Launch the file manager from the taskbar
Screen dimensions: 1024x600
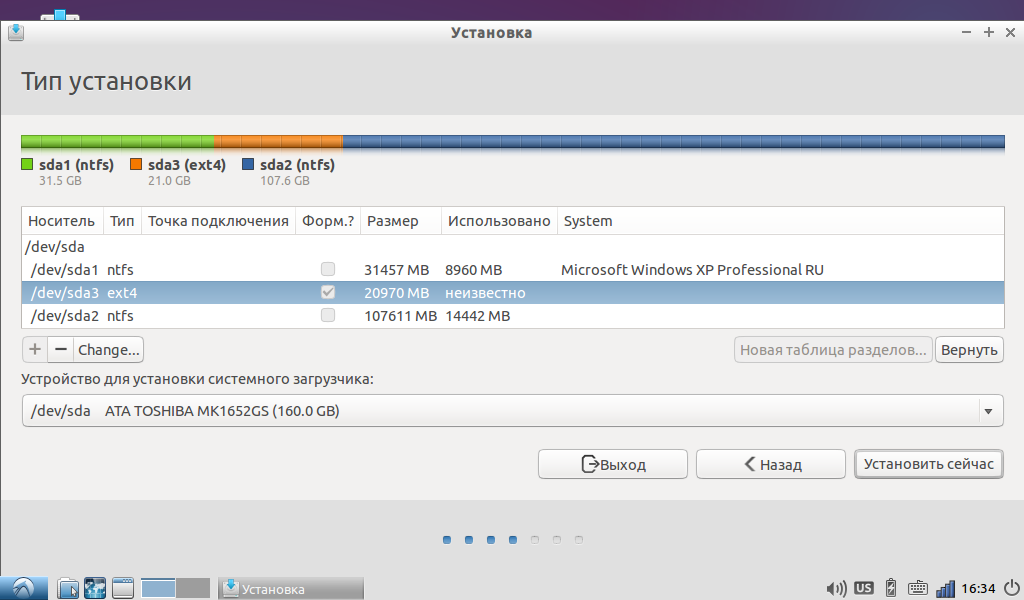coord(68,588)
